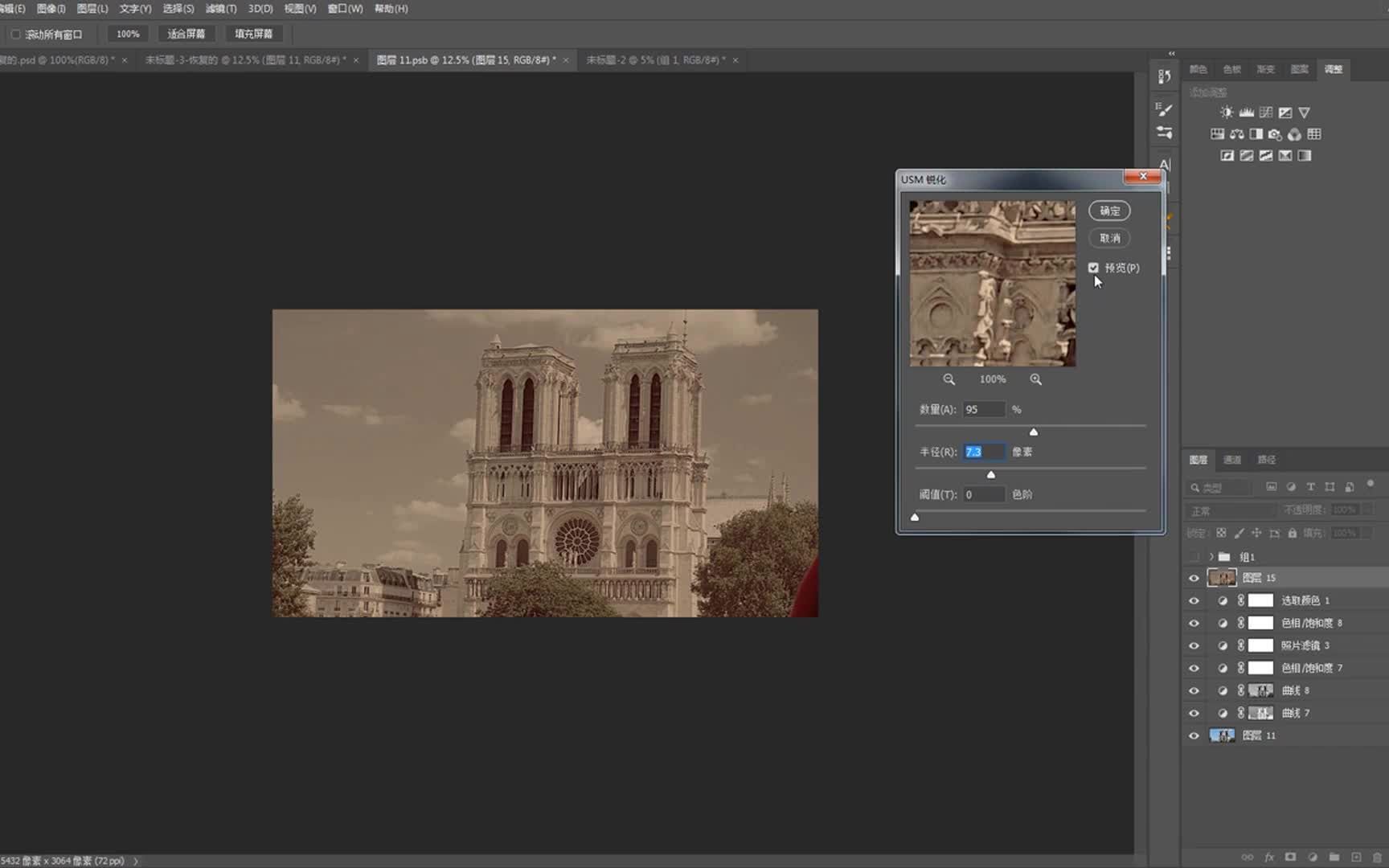Create a new layer
This screenshot has height=868, width=1389.
coord(1356,857)
